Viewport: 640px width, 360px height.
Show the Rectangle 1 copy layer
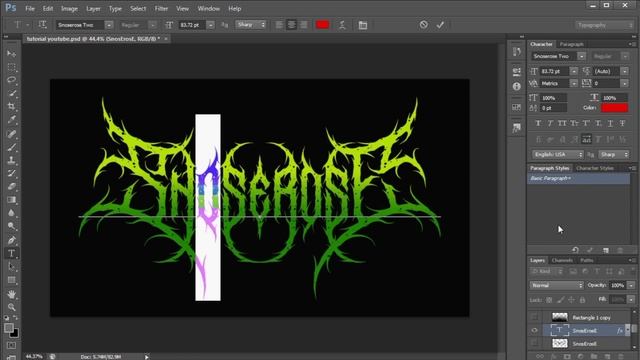(x=534, y=317)
